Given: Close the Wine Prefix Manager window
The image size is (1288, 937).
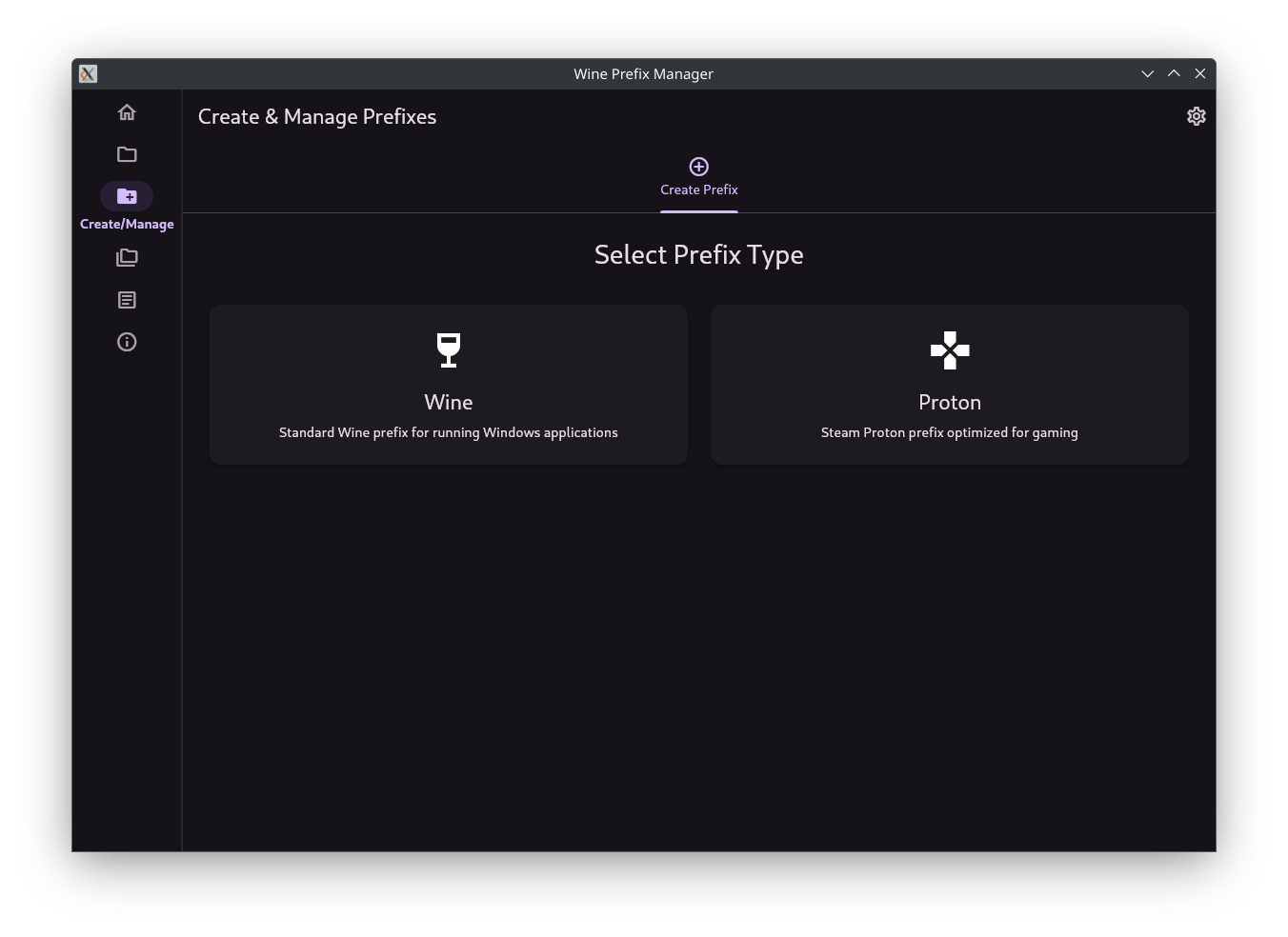Looking at the screenshot, I should tap(1200, 74).
